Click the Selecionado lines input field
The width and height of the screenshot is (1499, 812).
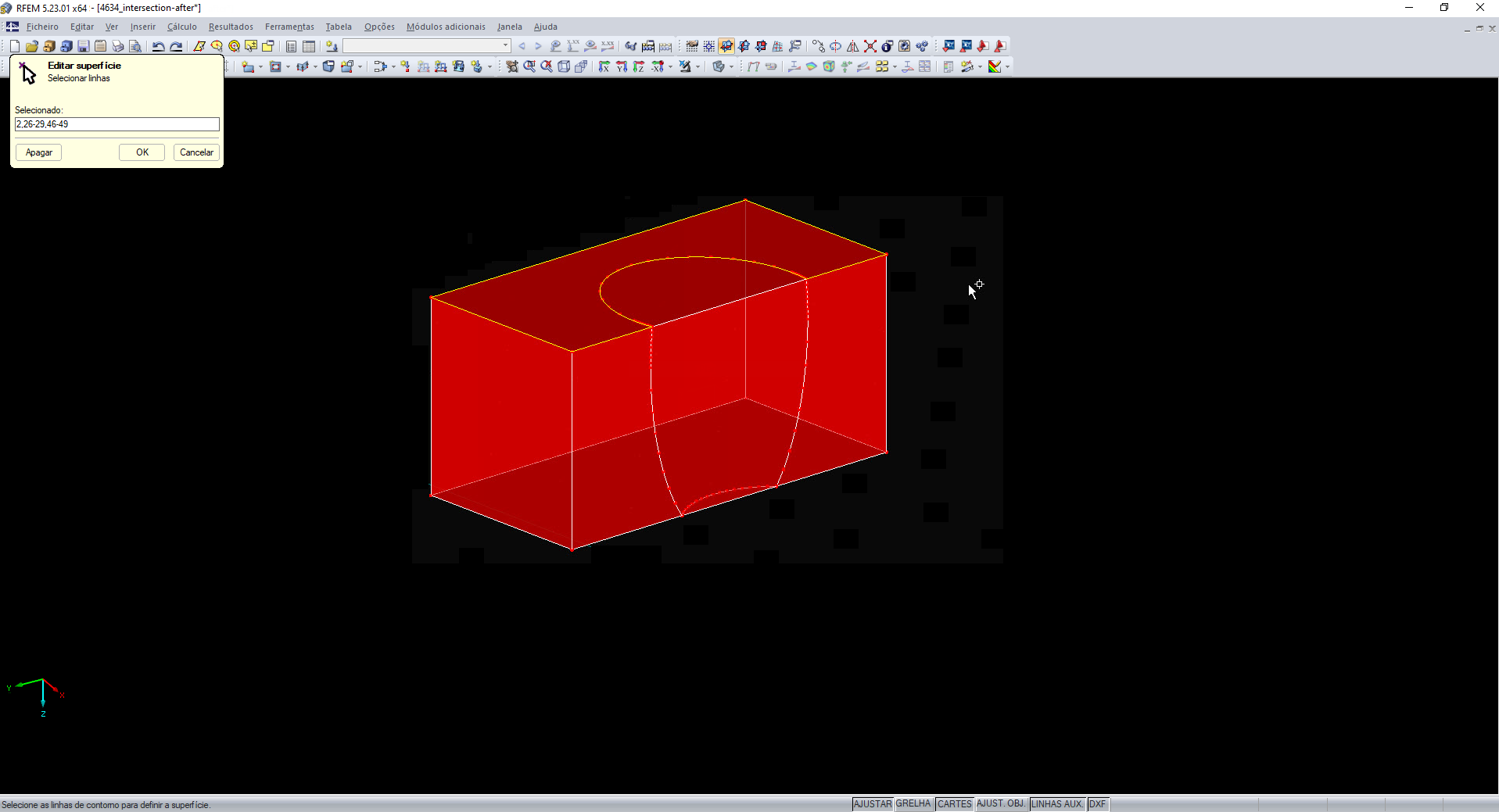tap(117, 124)
